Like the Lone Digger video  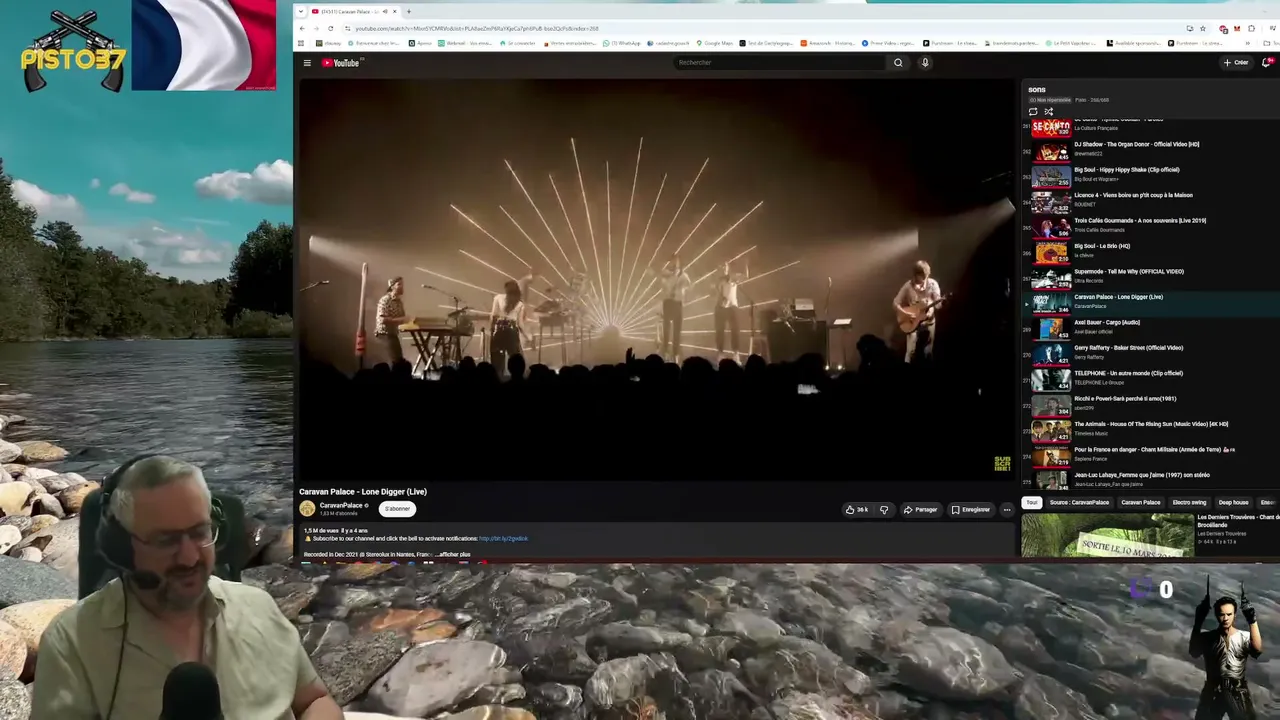point(857,510)
